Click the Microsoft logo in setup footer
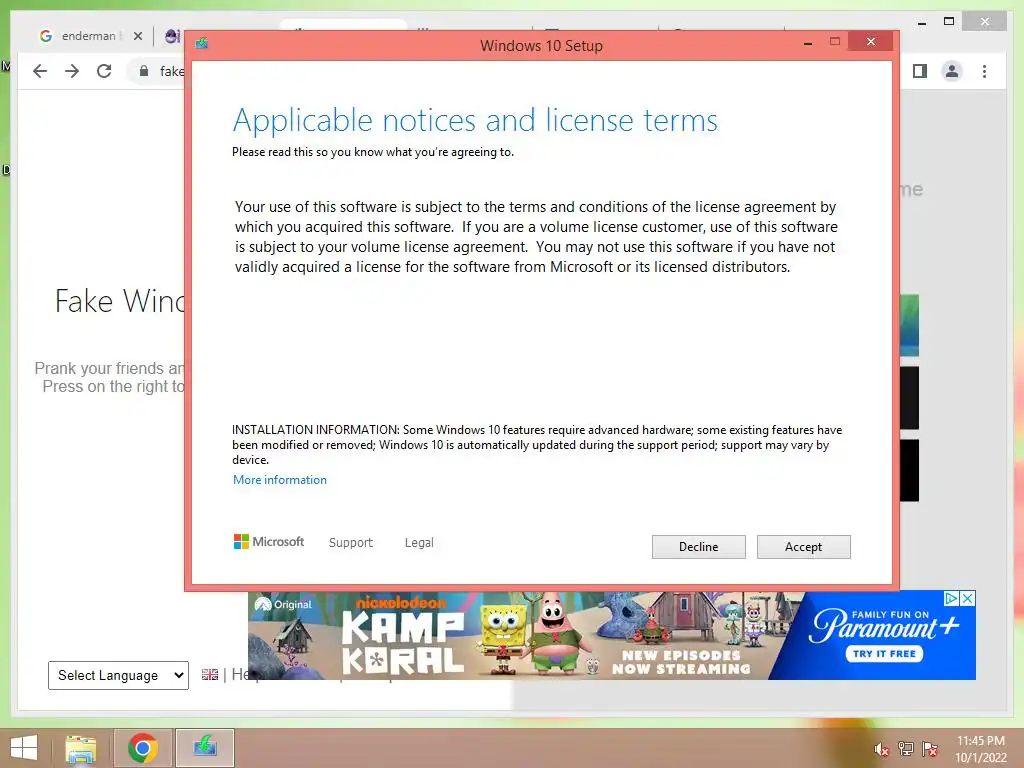 [x=268, y=541]
